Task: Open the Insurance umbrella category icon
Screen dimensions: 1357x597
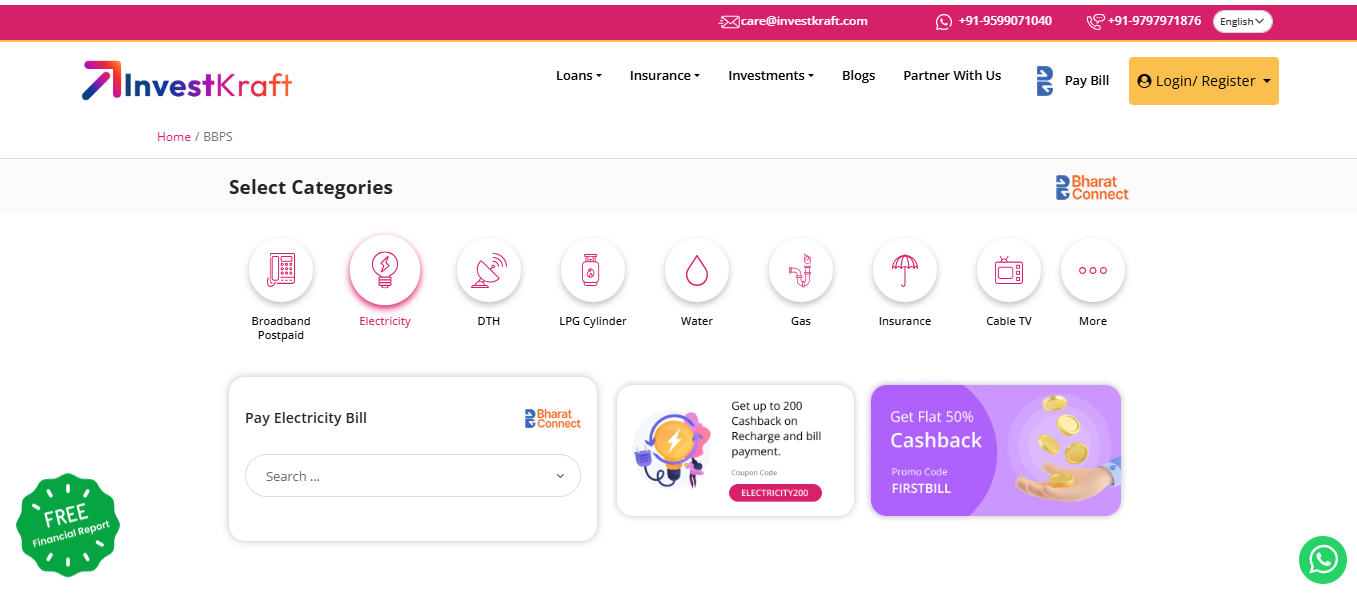Action: click(x=905, y=270)
